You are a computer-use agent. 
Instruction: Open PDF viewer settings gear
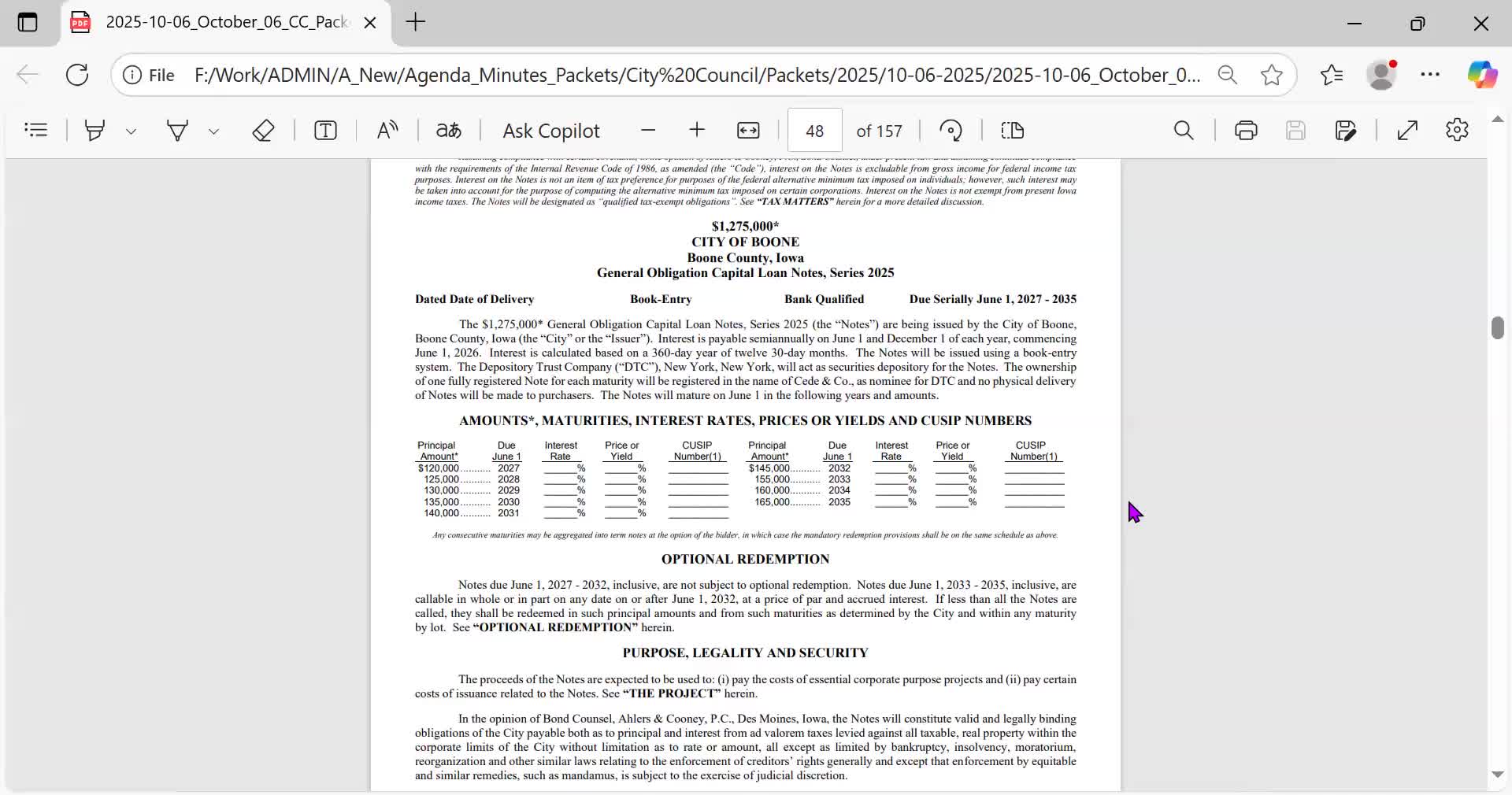(1457, 130)
